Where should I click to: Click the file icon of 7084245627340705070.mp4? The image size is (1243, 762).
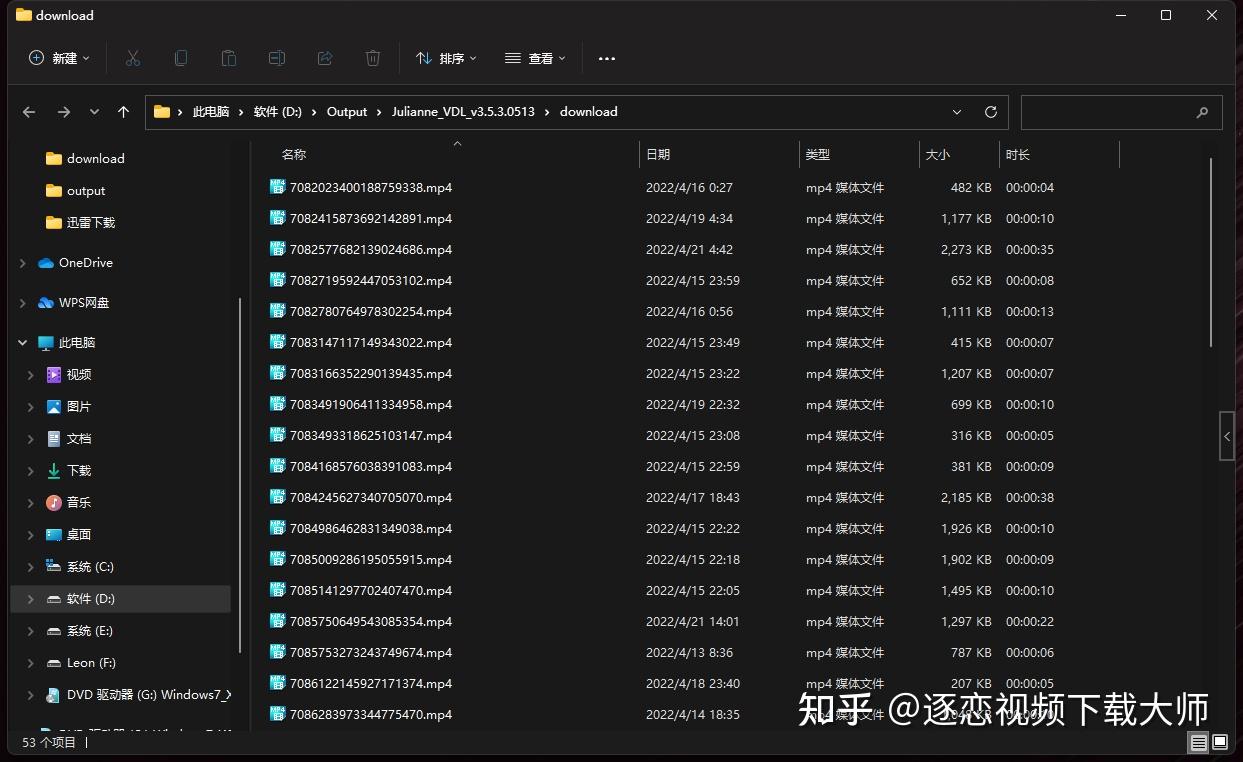(x=278, y=497)
